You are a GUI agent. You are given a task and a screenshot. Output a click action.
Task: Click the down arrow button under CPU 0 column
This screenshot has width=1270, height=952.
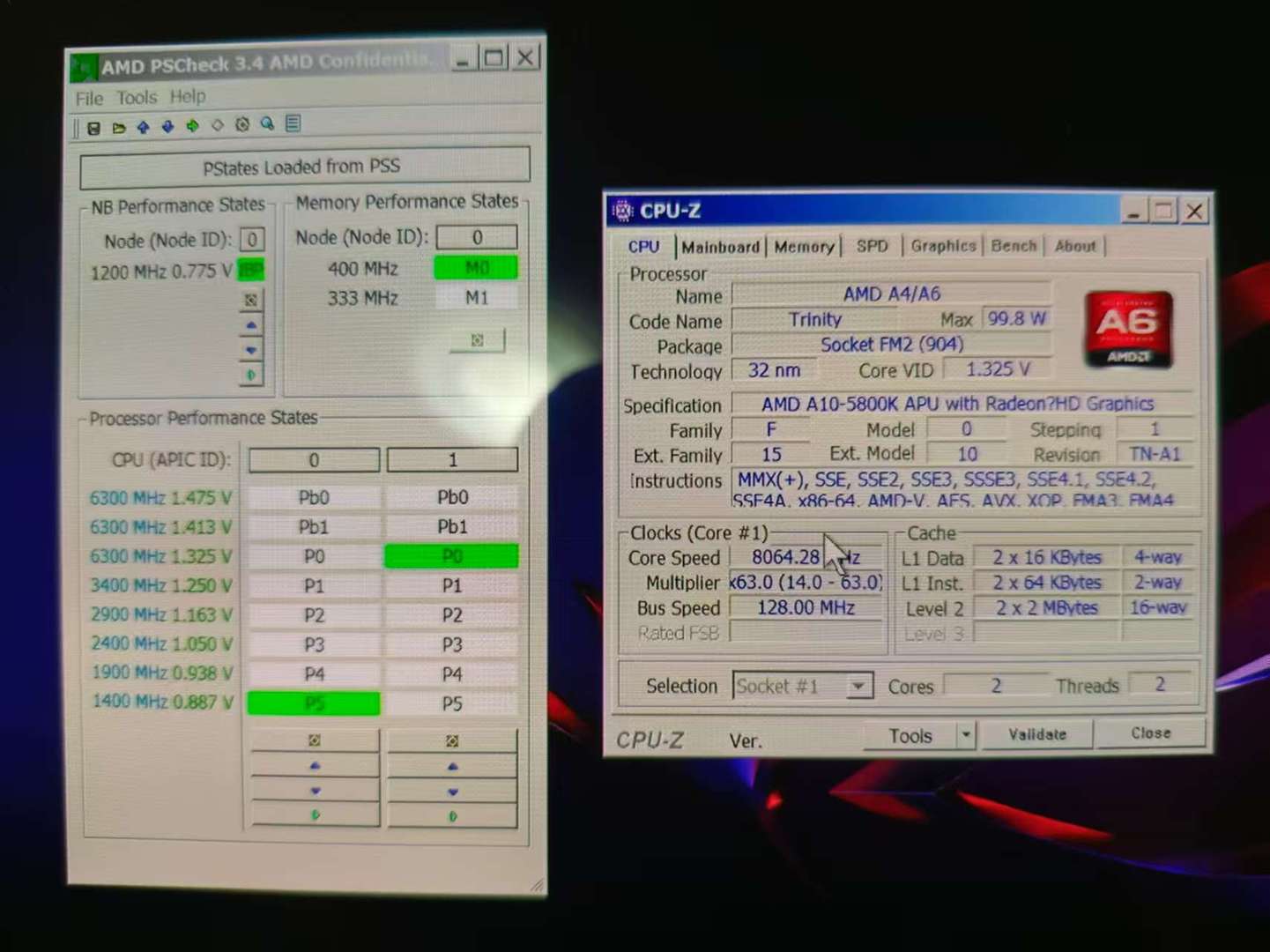click(315, 791)
